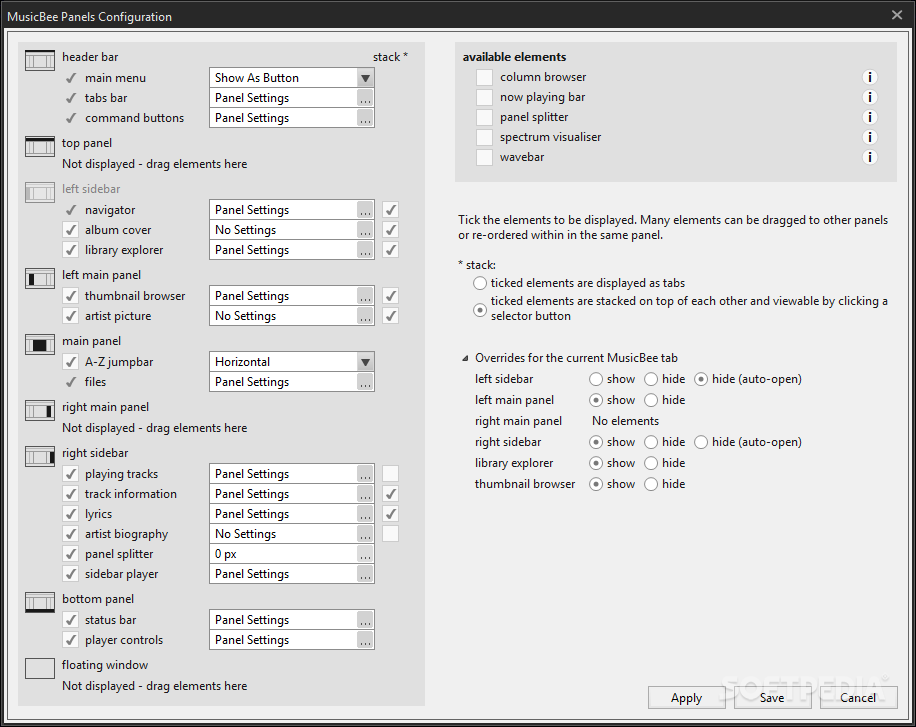916x727 pixels.
Task: Select right sidebar hide (auto-open) option
Action: pyautogui.click(x=701, y=442)
